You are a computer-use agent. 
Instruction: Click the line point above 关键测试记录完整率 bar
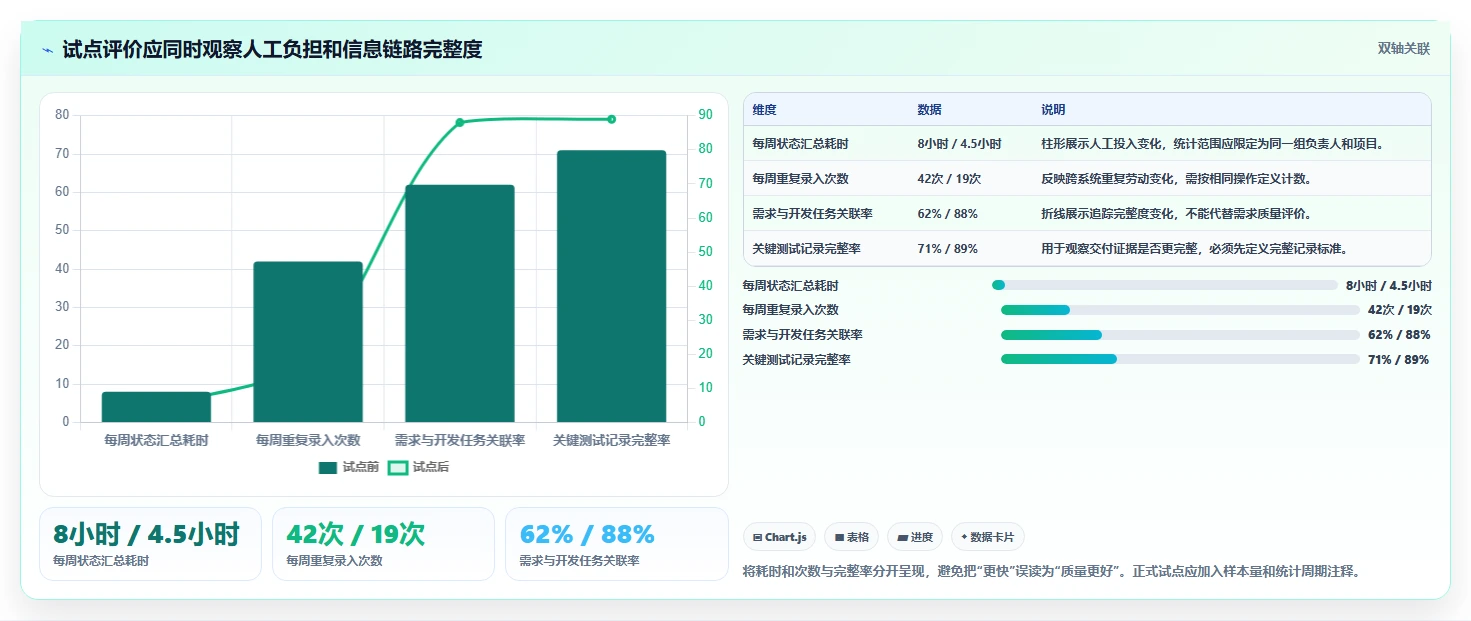(x=611, y=119)
